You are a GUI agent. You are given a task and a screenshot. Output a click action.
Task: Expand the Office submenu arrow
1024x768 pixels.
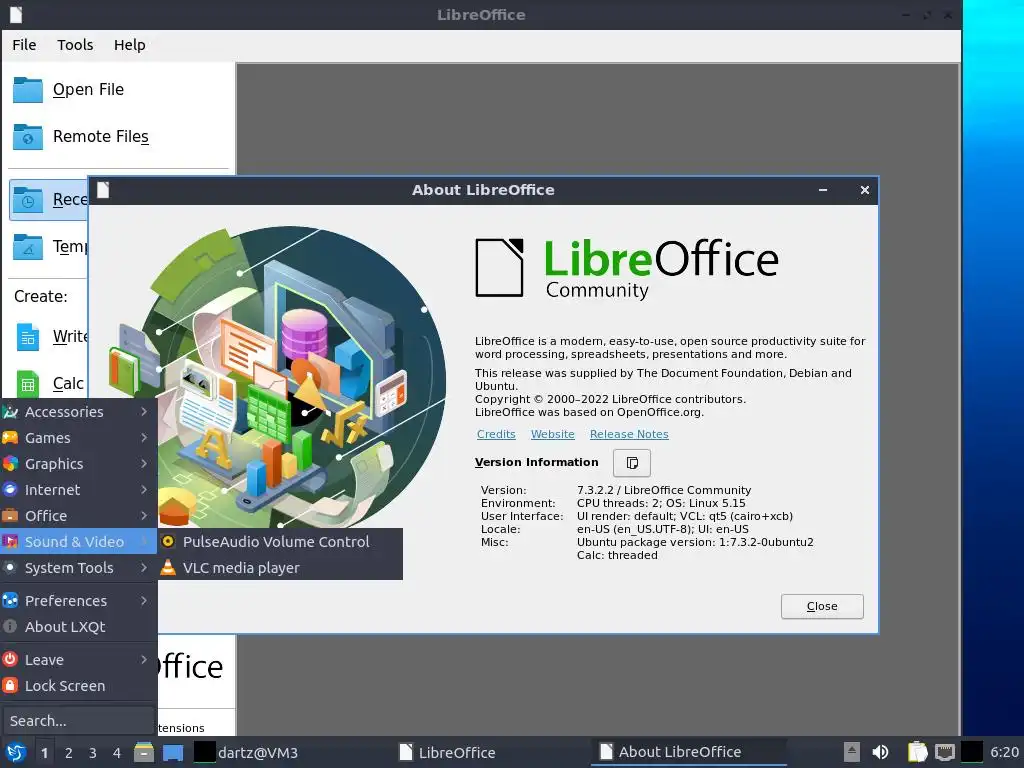coord(144,516)
